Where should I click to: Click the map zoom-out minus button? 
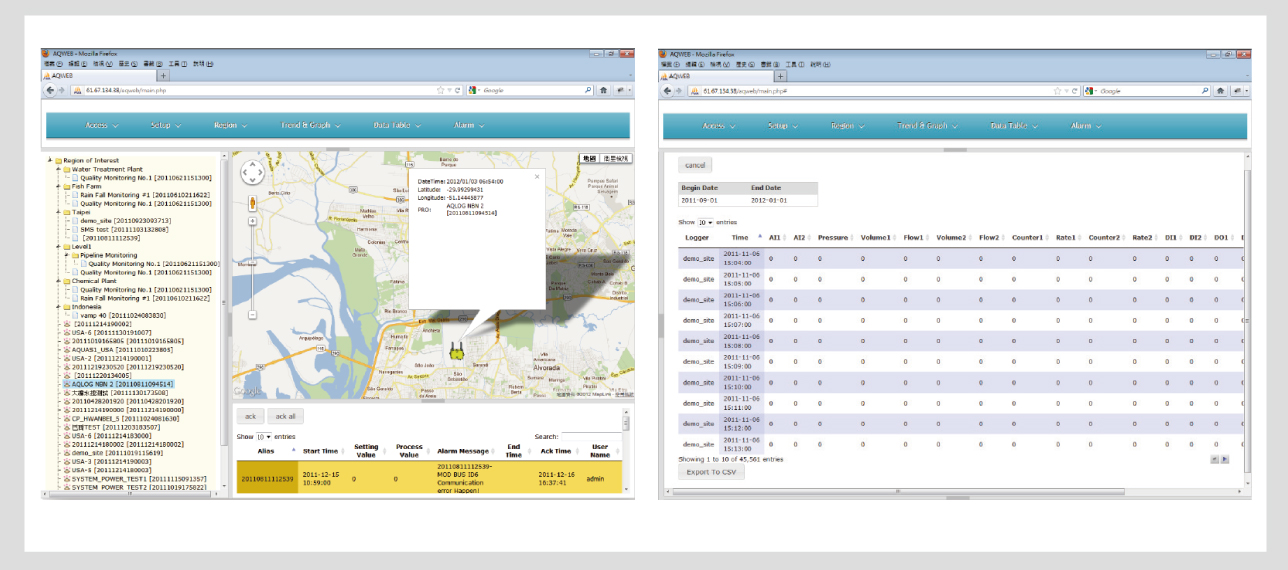coord(253,314)
